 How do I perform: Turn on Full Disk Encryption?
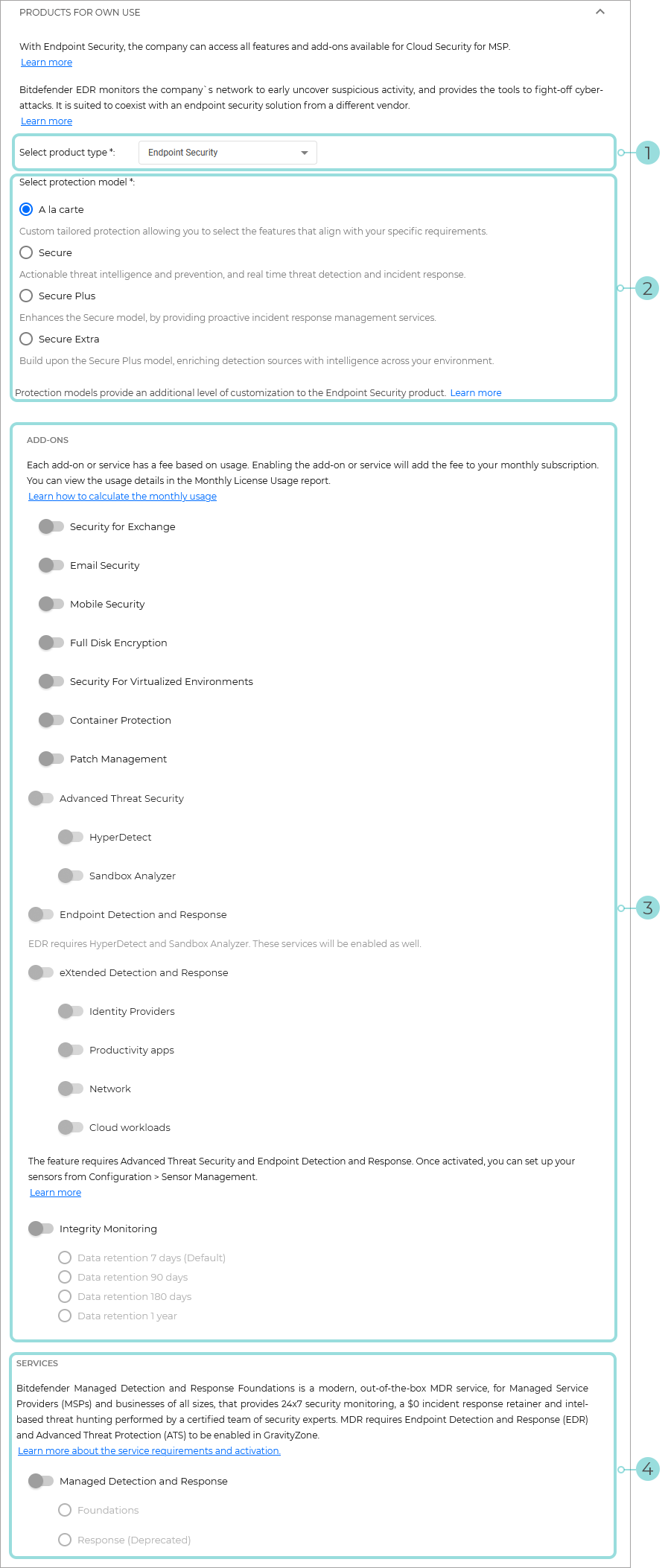point(51,643)
